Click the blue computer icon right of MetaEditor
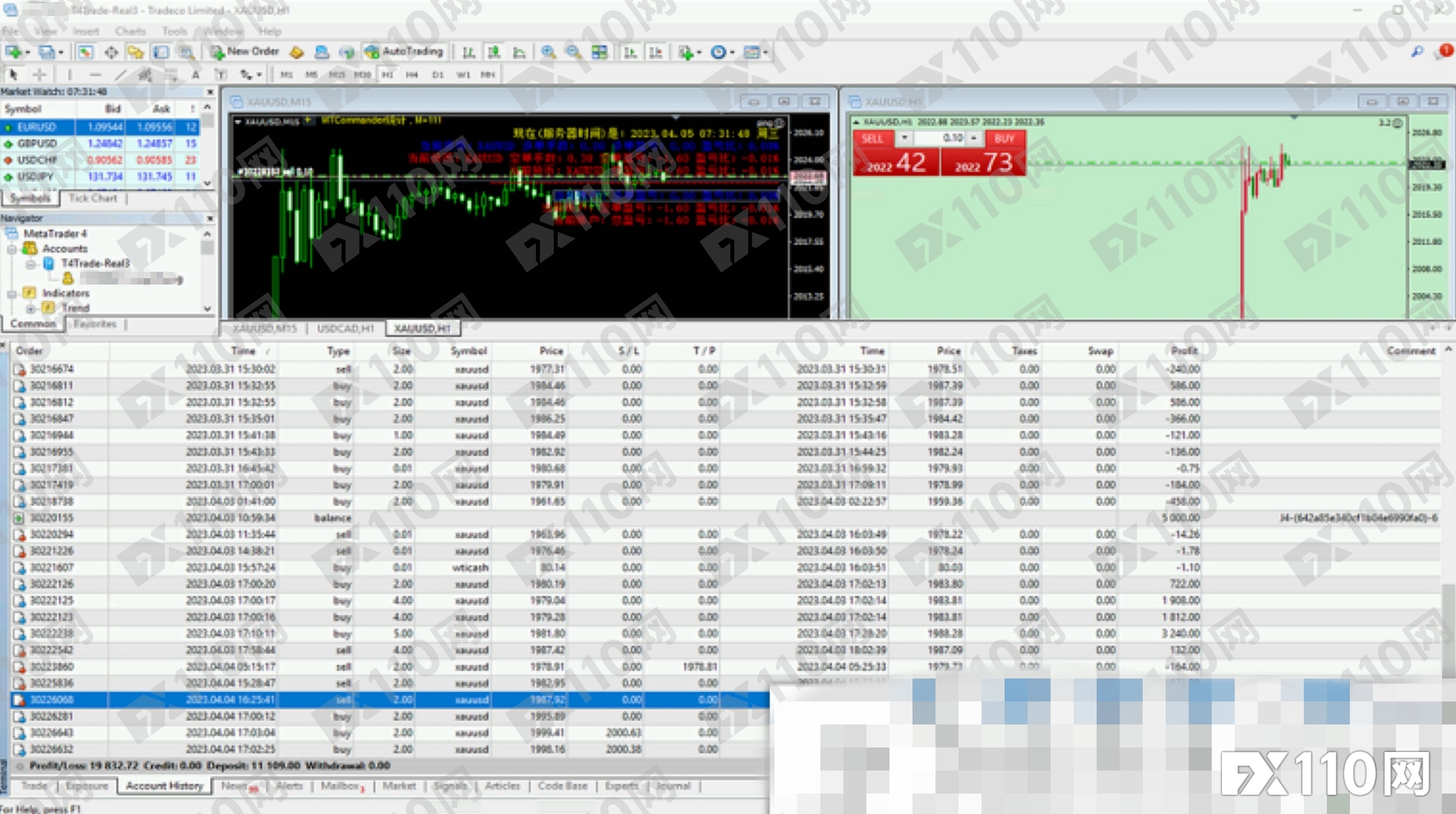The width and height of the screenshot is (1456, 814). pos(322,52)
